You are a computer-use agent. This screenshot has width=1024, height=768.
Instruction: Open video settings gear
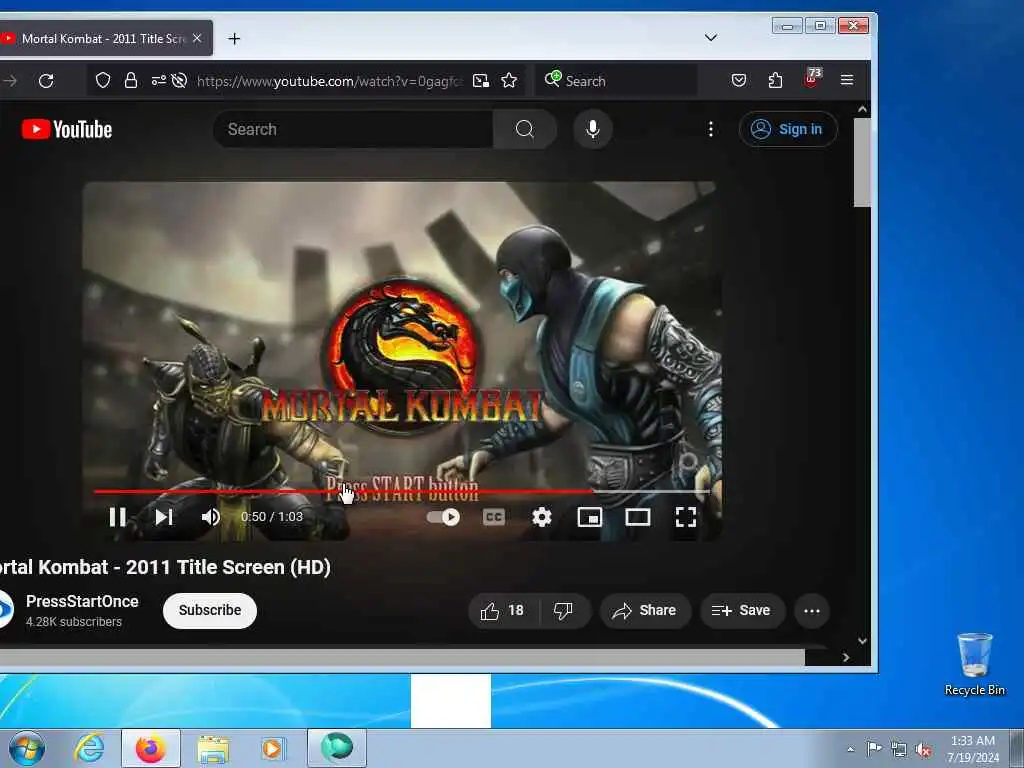[541, 517]
